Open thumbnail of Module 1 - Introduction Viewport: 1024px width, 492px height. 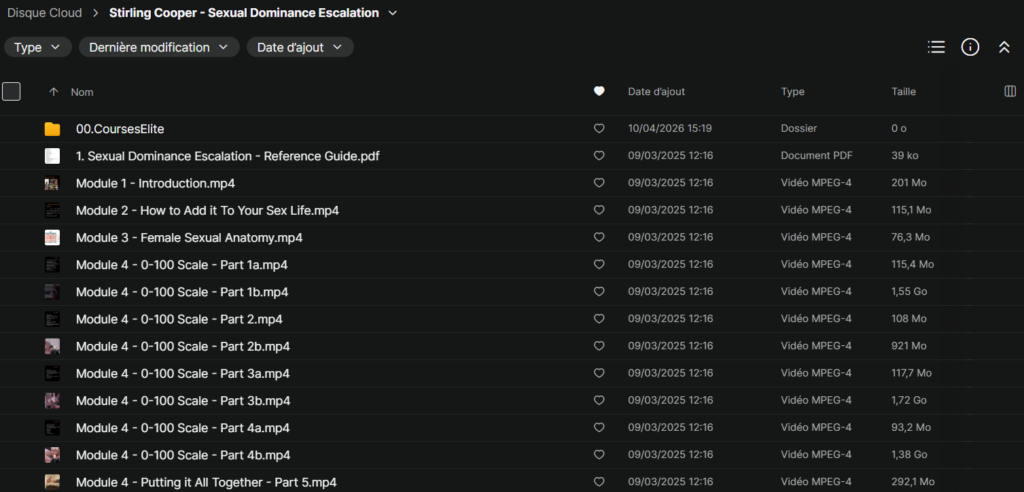(x=52, y=184)
